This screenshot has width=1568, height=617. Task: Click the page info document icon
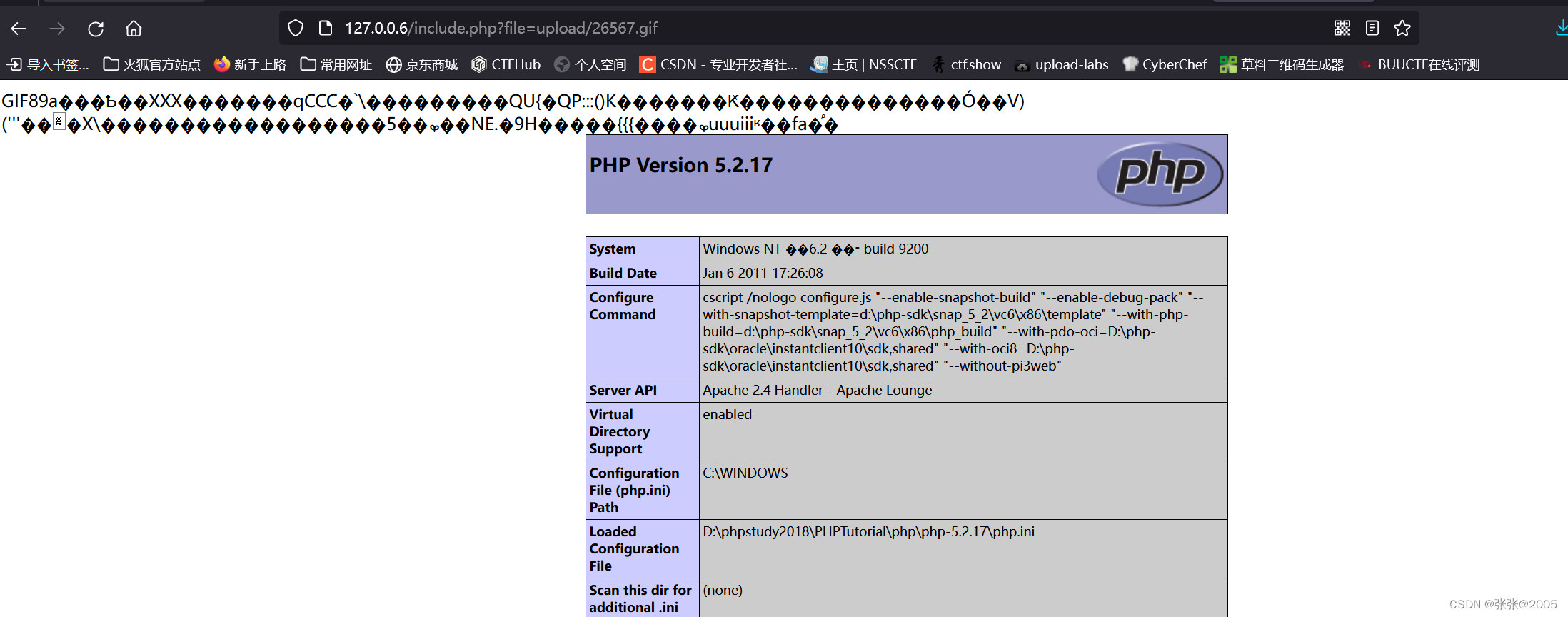tap(326, 29)
